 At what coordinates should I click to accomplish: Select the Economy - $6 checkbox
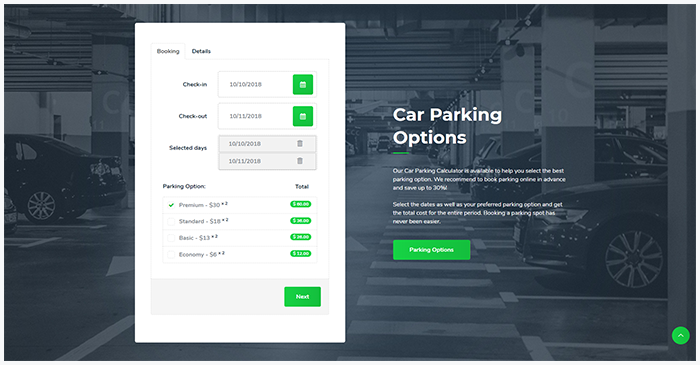tap(171, 254)
